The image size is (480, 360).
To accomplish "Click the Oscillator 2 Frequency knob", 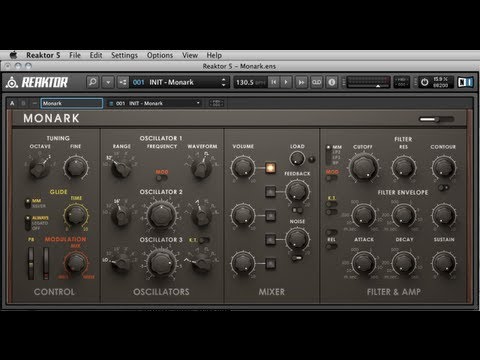I will (x=162, y=215).
